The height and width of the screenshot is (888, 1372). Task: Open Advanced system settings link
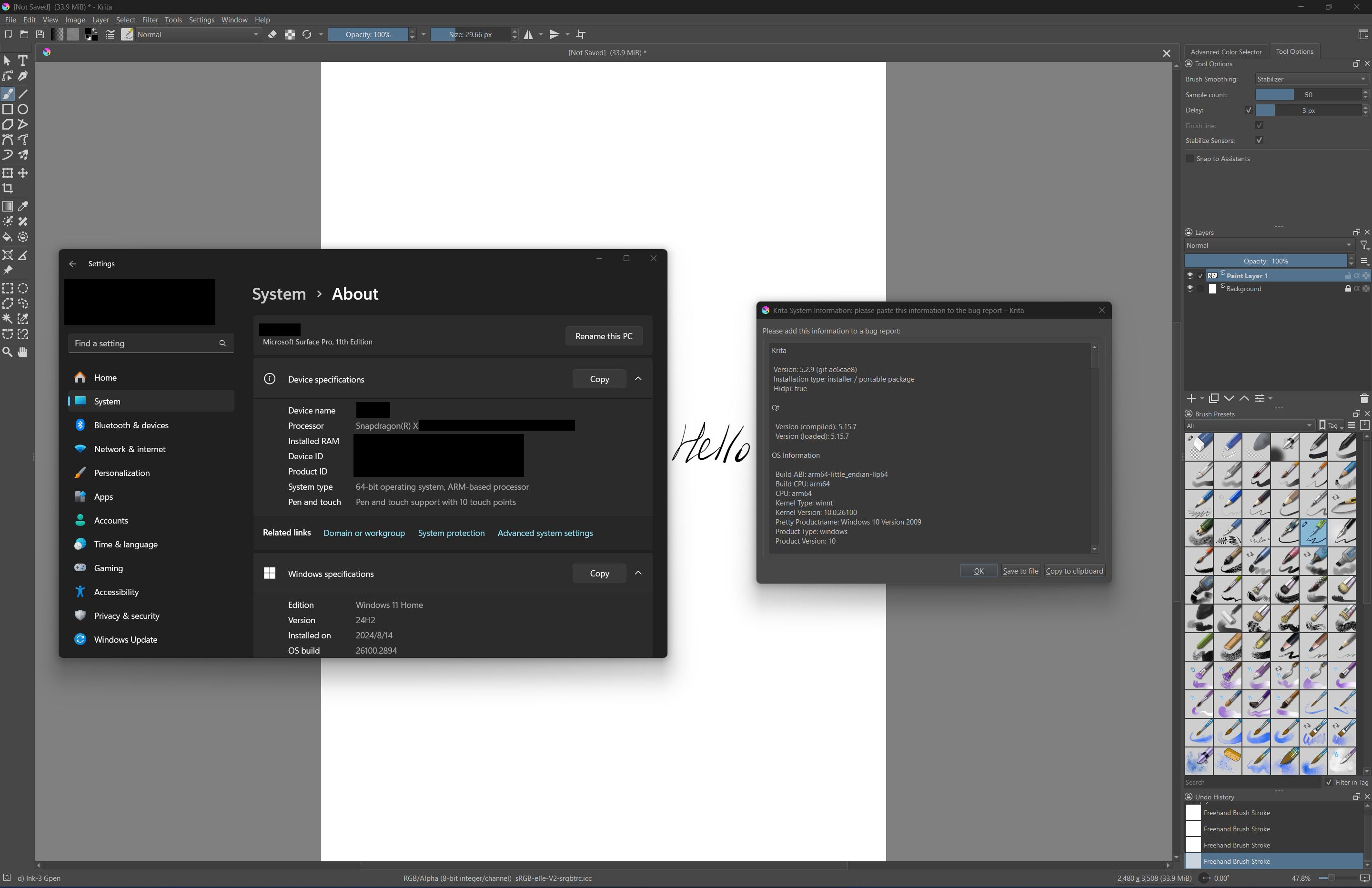(545, 533)
